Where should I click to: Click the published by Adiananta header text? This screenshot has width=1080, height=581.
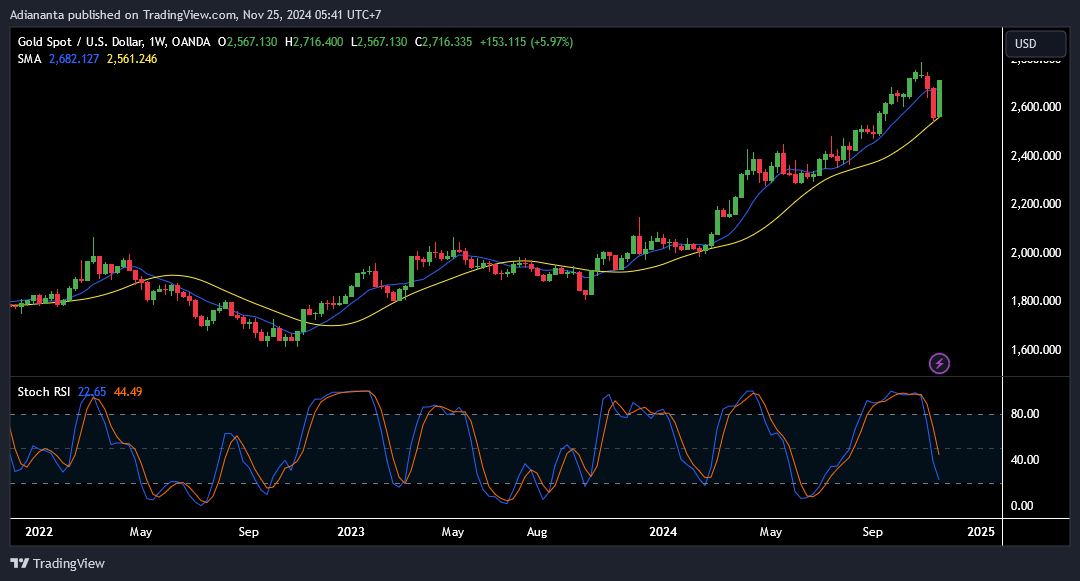tap(196, 14)
